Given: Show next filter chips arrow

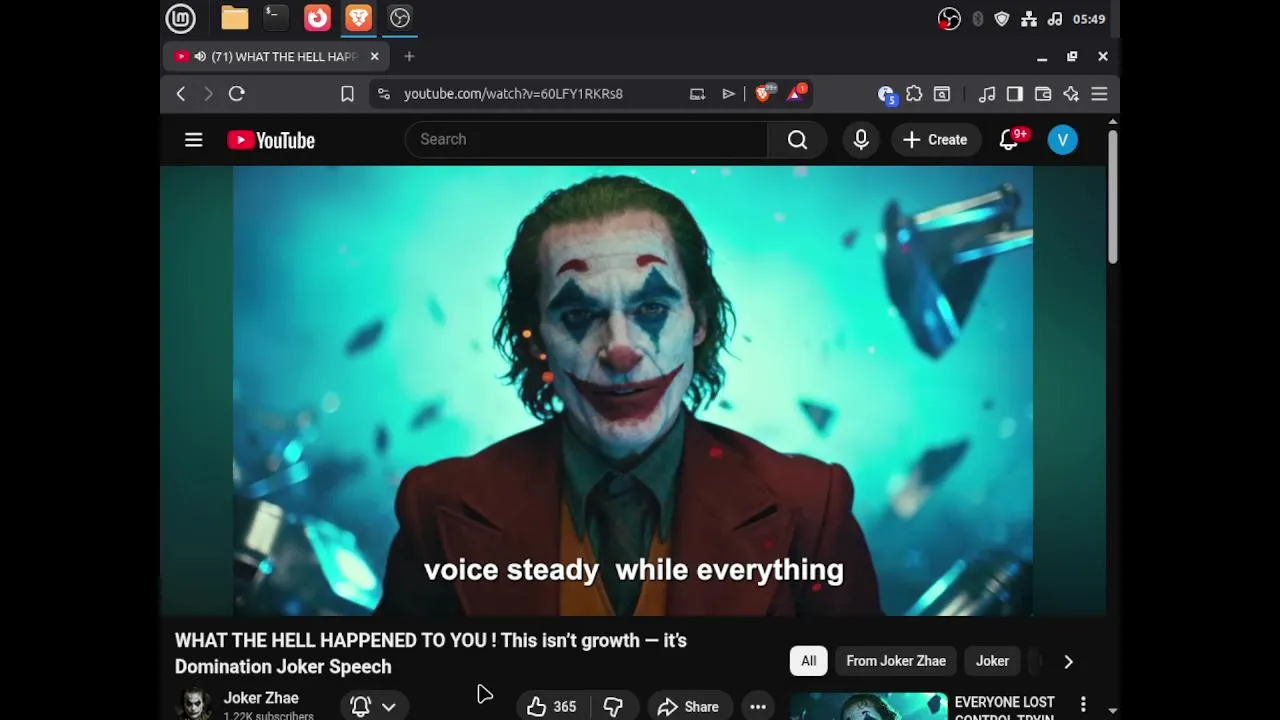Looking at the screenshot, I should 1068,661.
